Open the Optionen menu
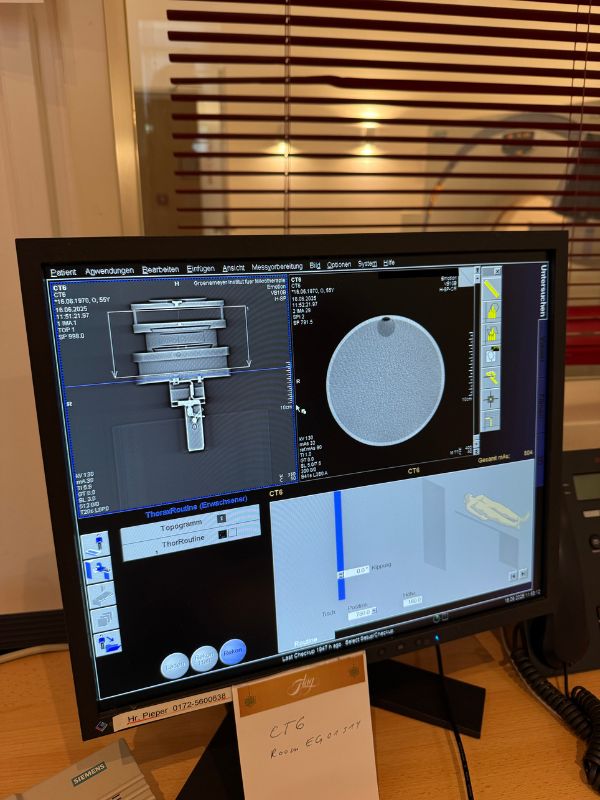Image resolution: width=600 pixels, height=800 pixels. [339, 264]
